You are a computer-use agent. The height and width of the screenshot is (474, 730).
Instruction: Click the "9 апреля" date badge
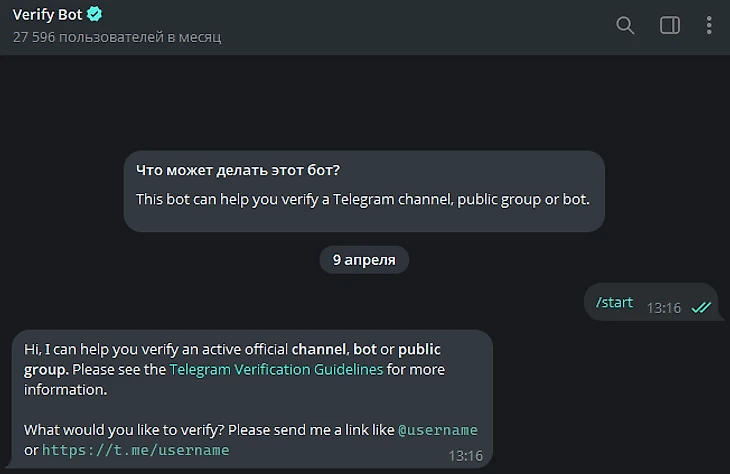(364, 260)
